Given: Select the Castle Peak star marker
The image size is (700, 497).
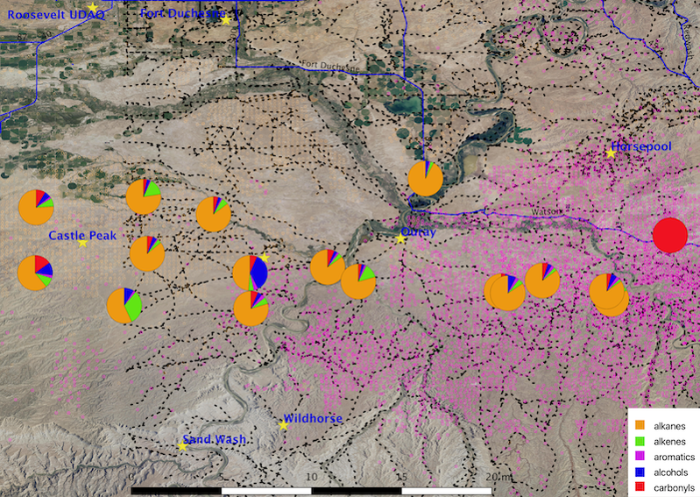Looking at the screenshot, I should coord(83,242).
